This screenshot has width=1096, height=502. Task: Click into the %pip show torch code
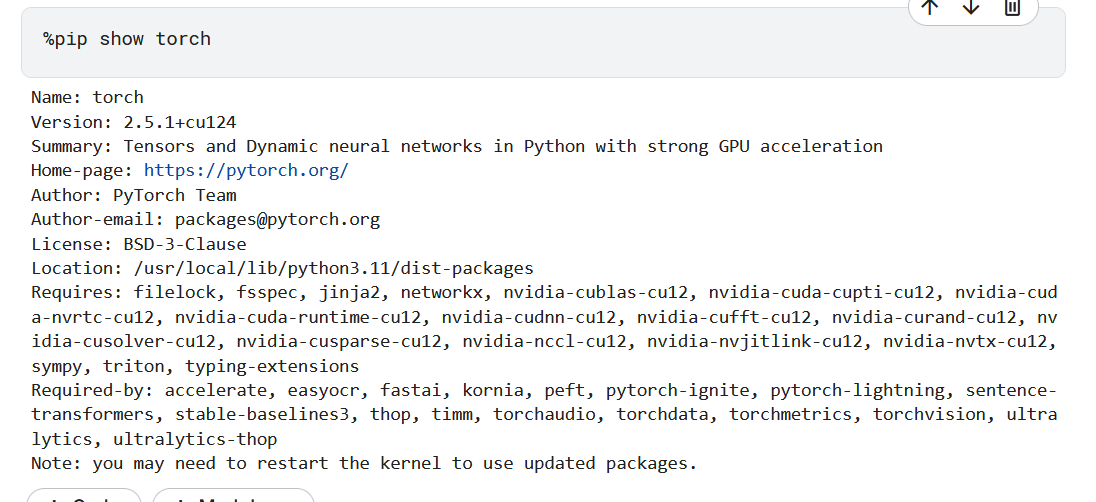(x=126, y=39)
